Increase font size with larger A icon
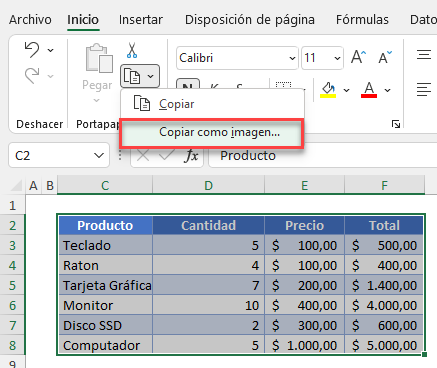This screenshot has width=437, height=368. point(359,57)
